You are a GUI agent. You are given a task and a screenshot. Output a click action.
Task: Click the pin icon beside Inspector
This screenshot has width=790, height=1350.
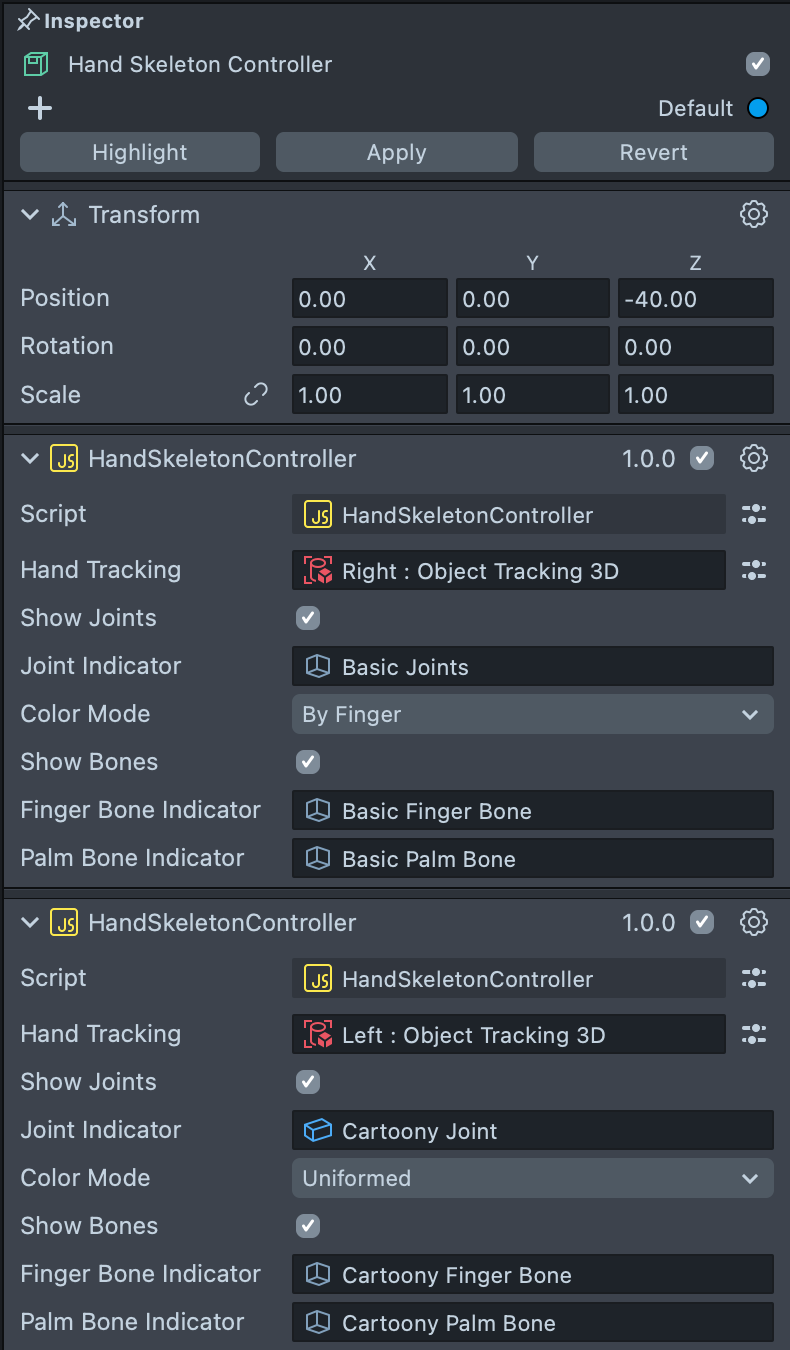[28, 21]
